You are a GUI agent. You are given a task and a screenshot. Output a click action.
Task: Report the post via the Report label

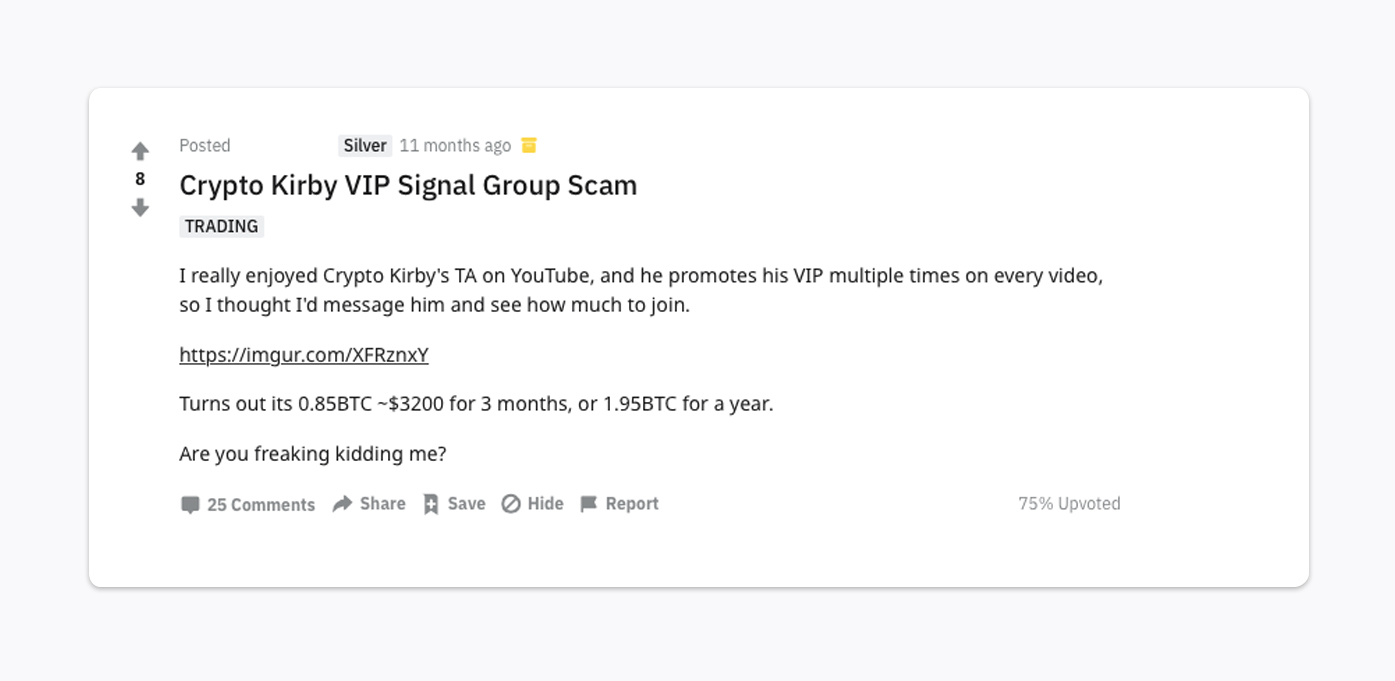[632, 503]
